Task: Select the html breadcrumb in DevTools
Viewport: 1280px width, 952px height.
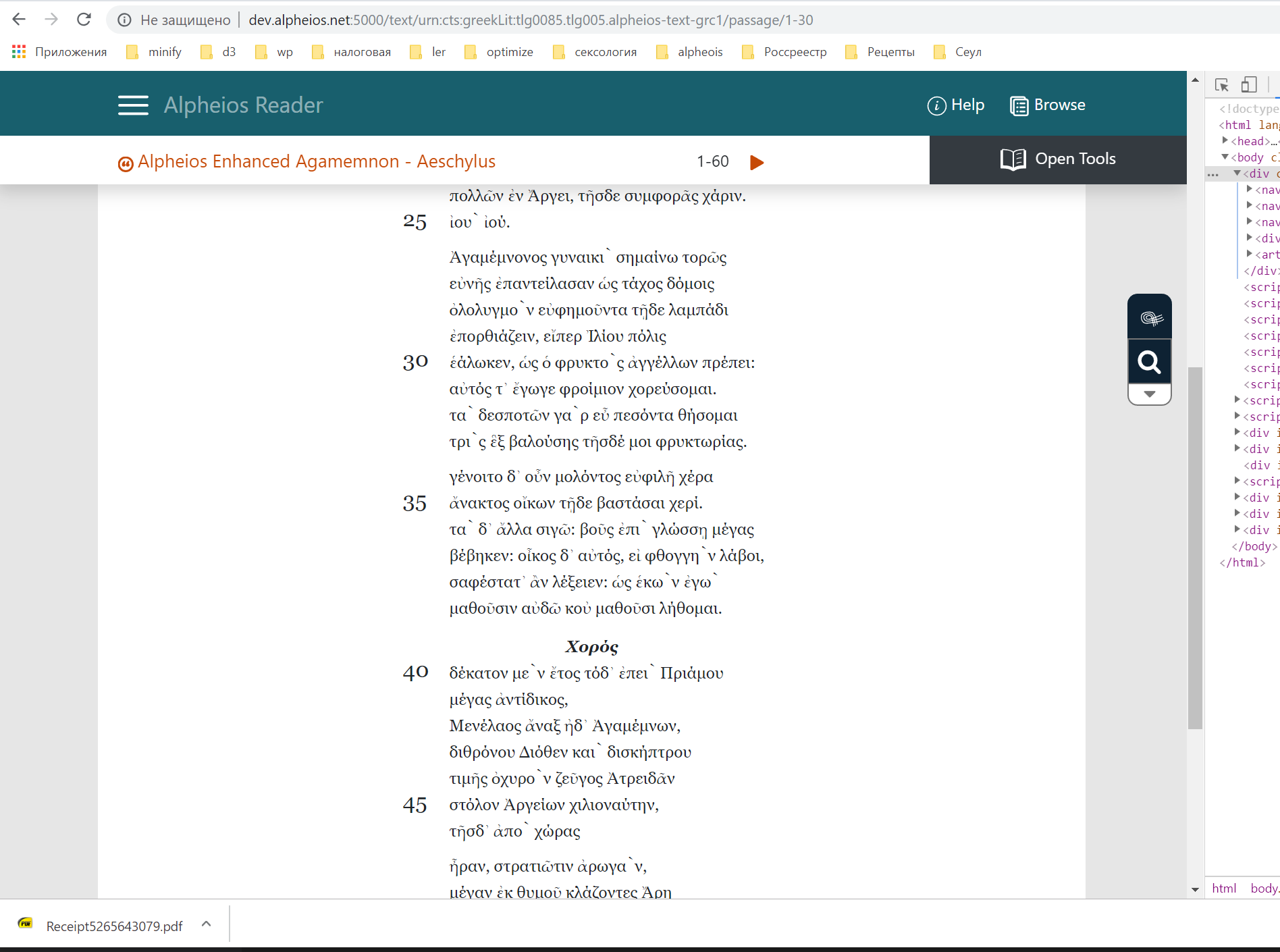Action: [x=1223, y=888]
